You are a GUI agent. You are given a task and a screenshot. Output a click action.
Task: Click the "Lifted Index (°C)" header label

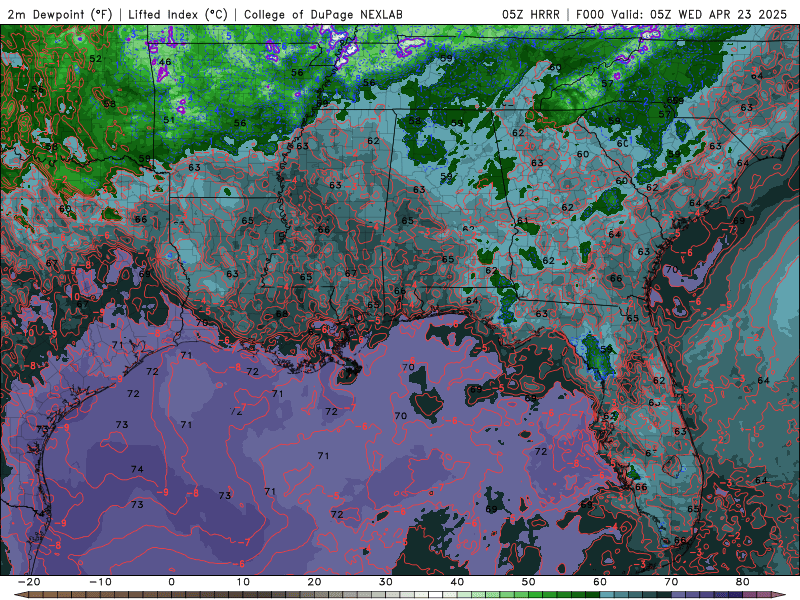click(178, 15)
